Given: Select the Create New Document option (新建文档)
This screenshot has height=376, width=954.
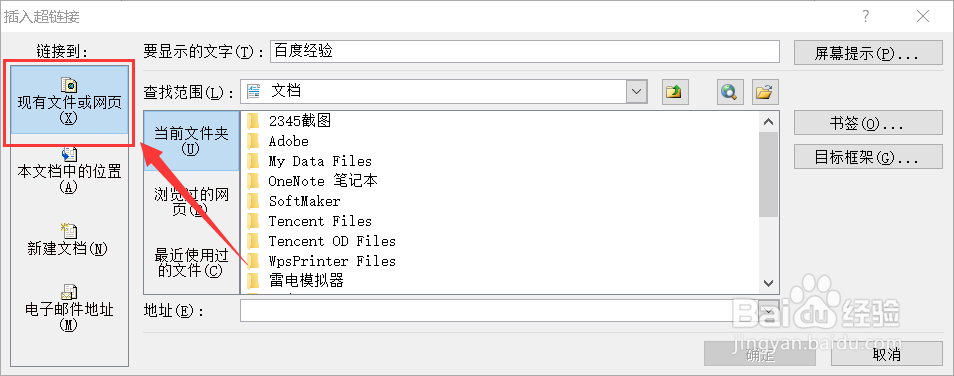Looking at the screenshot, I should (x=69, y=240).
